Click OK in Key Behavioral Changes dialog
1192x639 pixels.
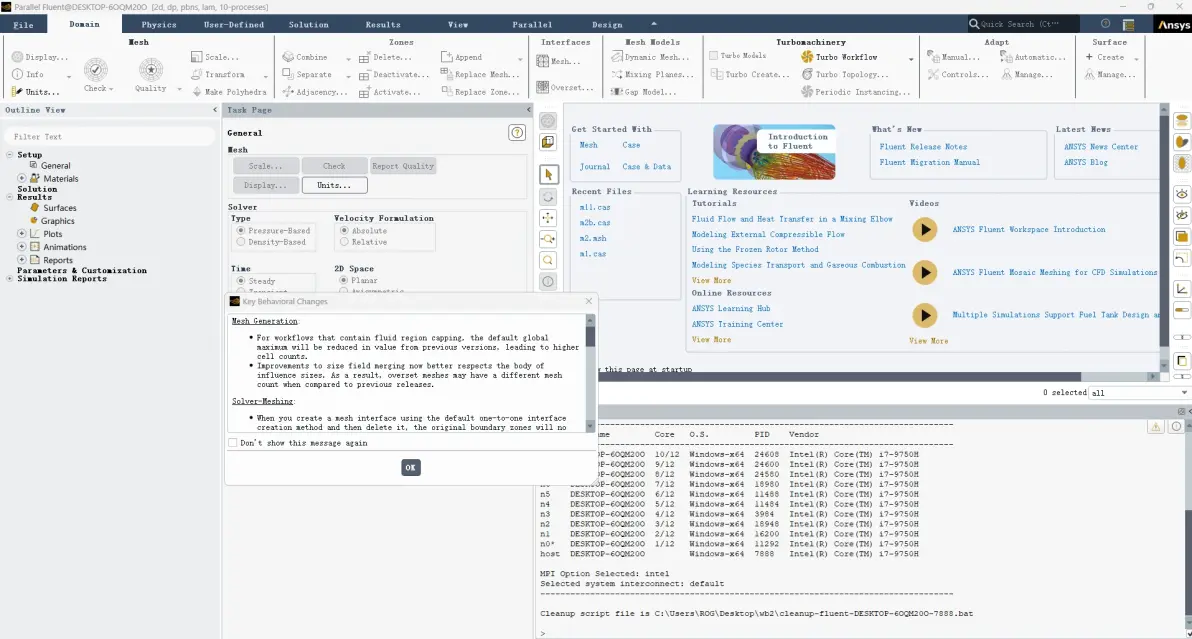coord(411,467)
